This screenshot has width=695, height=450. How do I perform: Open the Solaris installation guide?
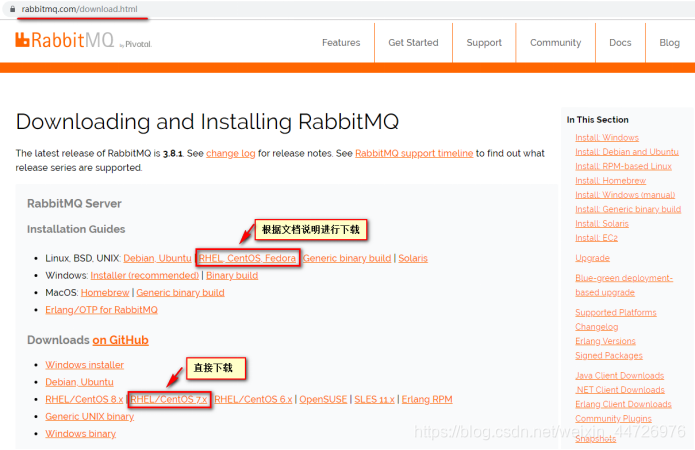(413, 258)
